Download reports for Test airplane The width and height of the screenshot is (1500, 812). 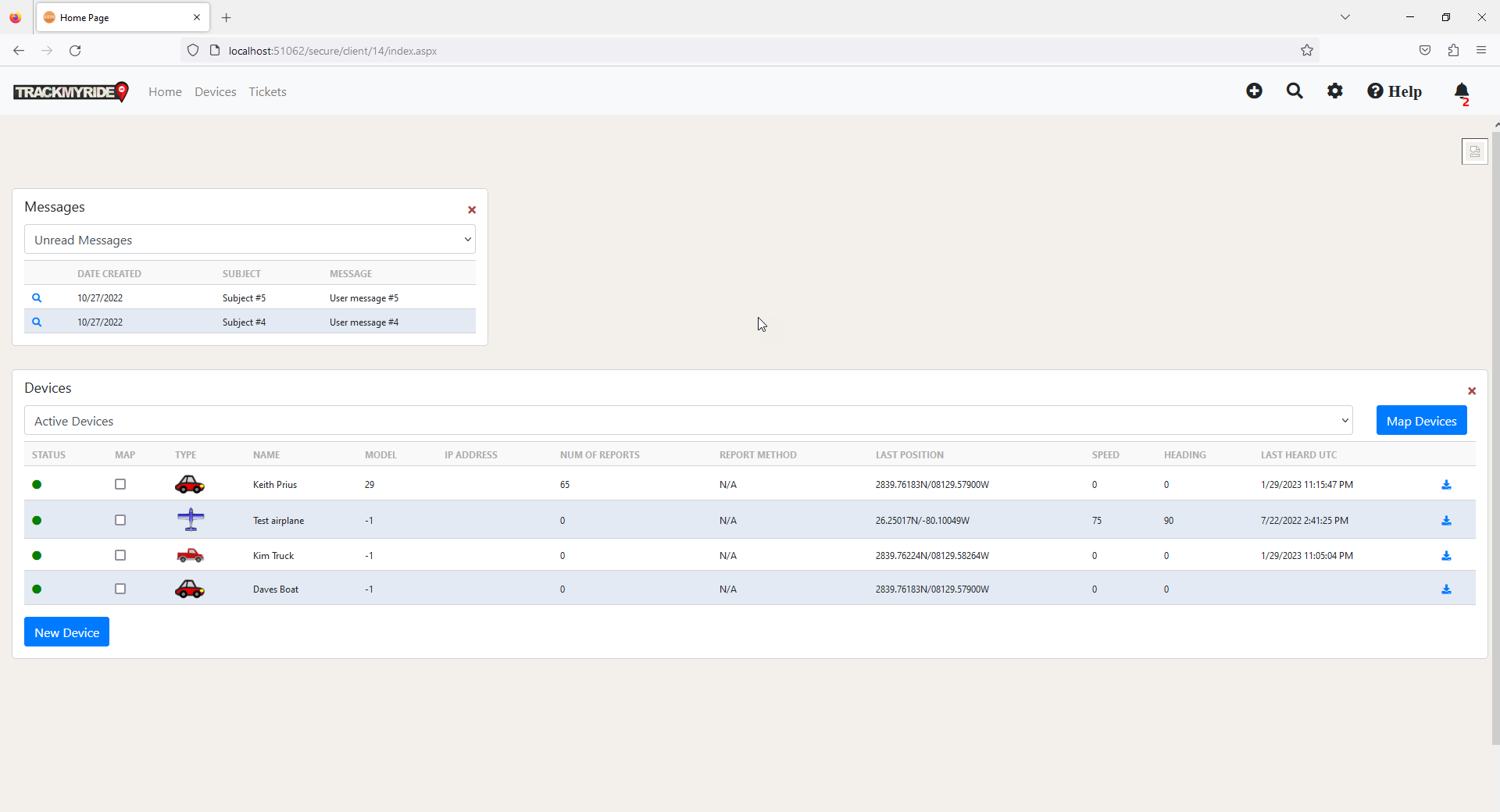[1446, 521]
